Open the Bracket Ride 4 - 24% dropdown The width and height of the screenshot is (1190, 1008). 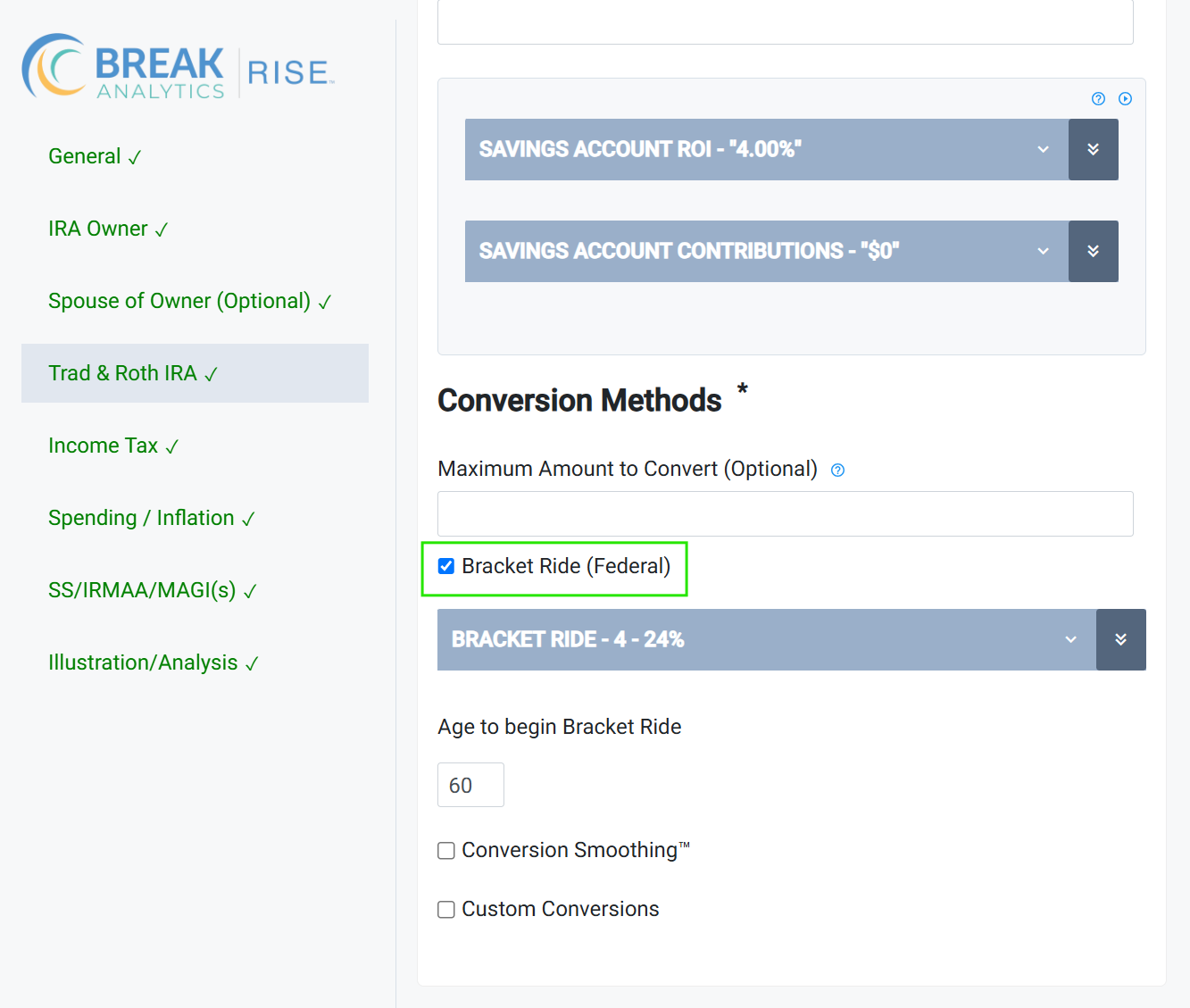[767, 640]
